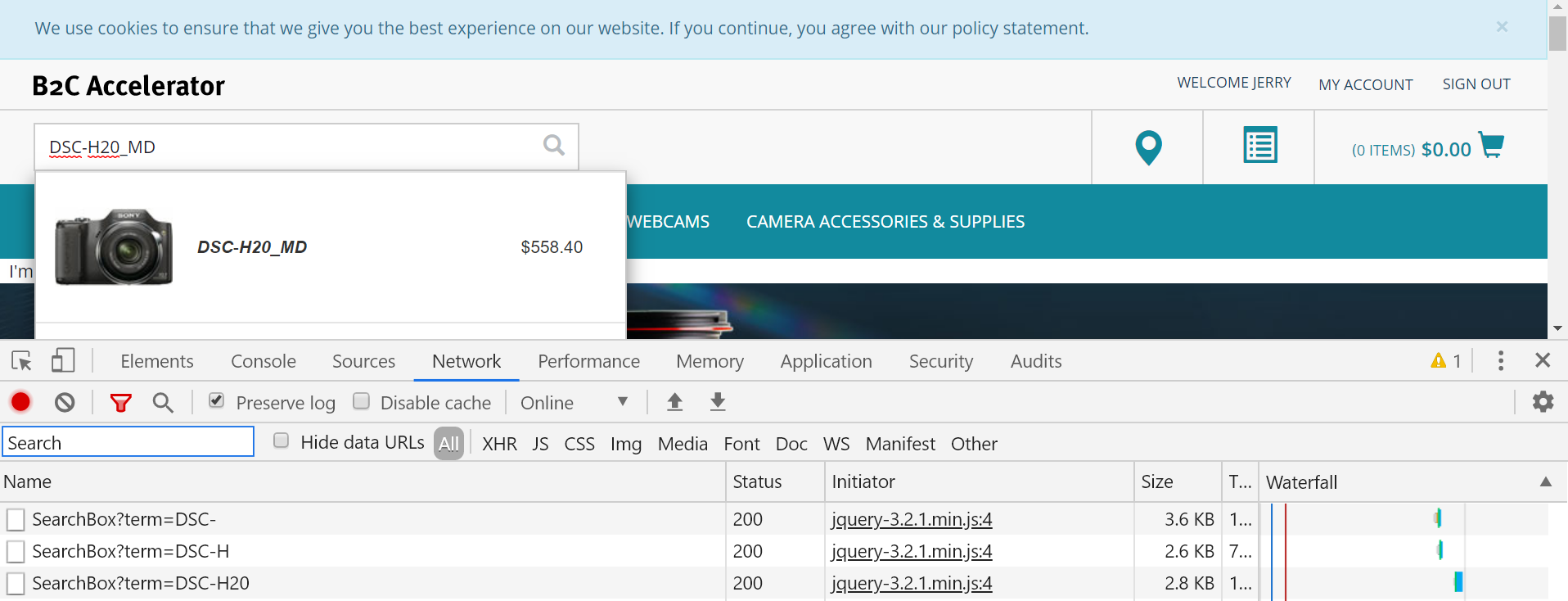Open the Memory tab
This screenshot has height=601, width=1568.
(710, 361)
